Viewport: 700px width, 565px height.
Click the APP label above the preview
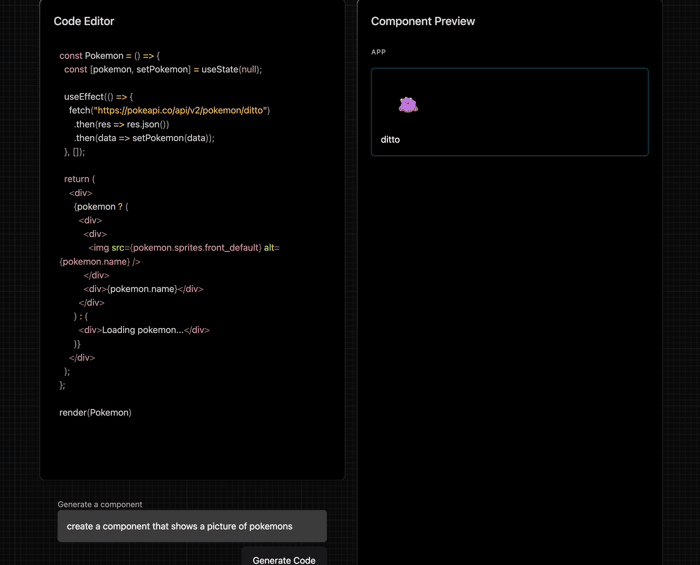379,52
